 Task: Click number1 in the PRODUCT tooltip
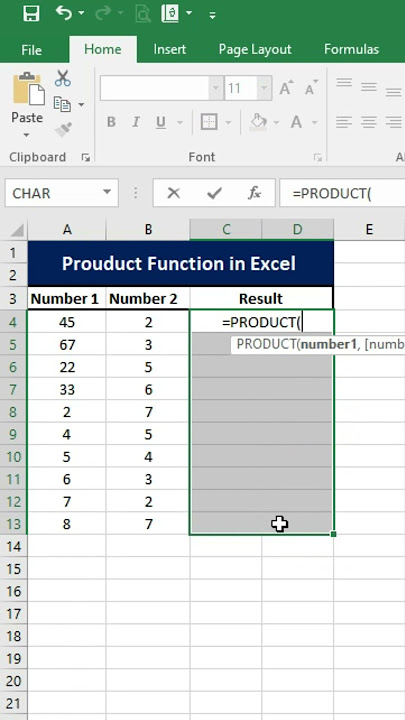click(x=327, y=345)
